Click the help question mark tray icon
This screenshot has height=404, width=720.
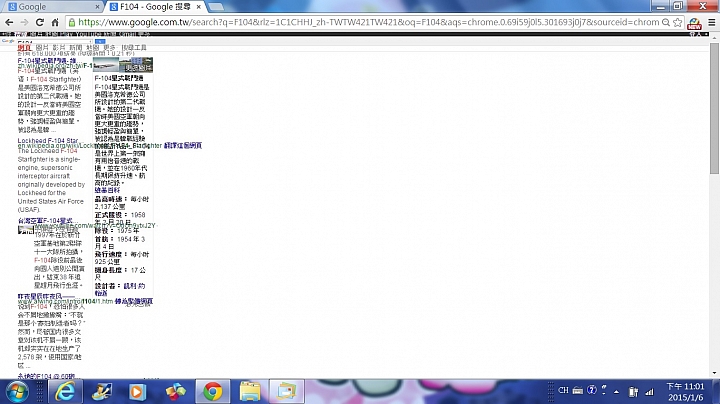[591, 390]
